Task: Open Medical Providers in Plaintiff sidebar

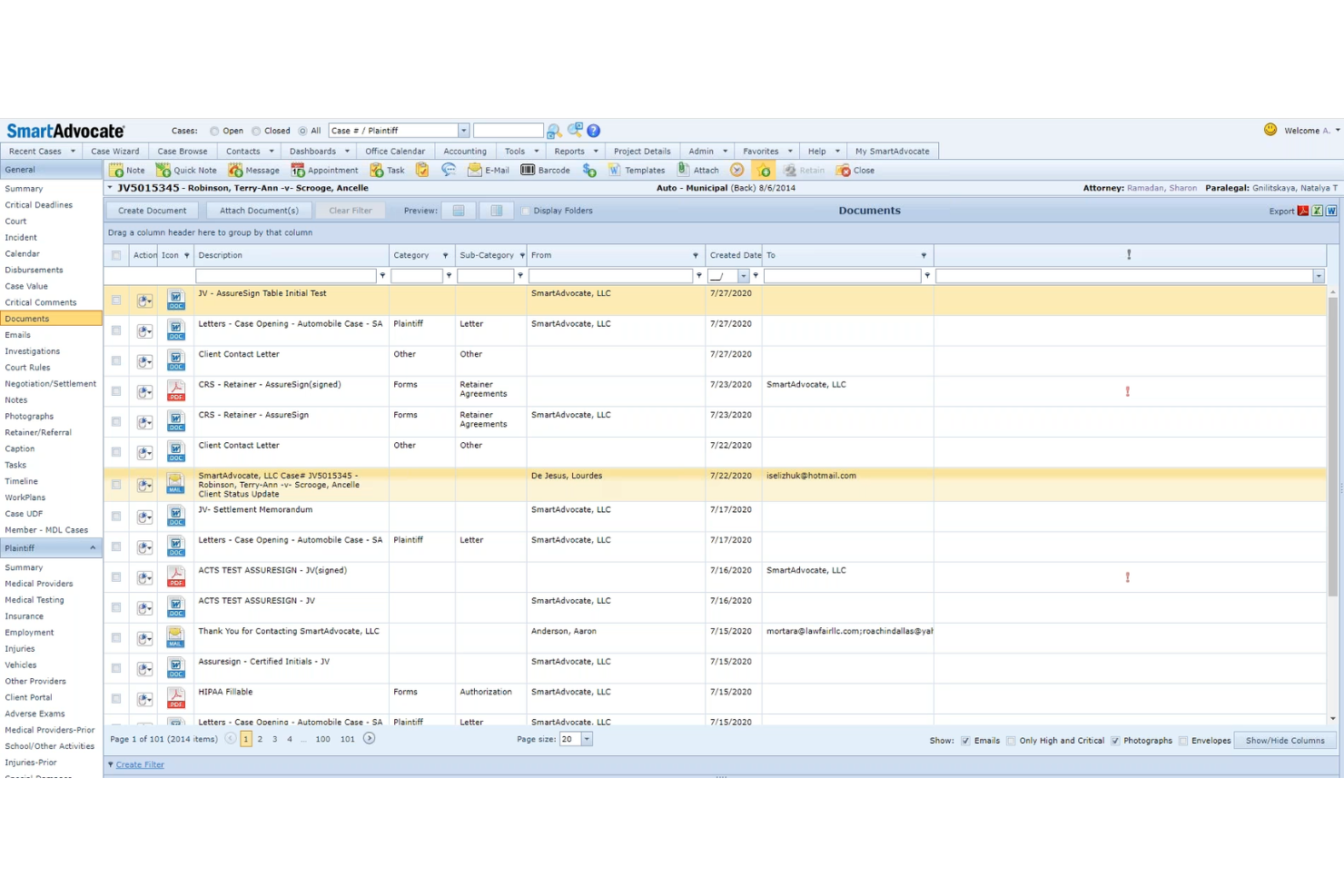Action: coord(39,584)
